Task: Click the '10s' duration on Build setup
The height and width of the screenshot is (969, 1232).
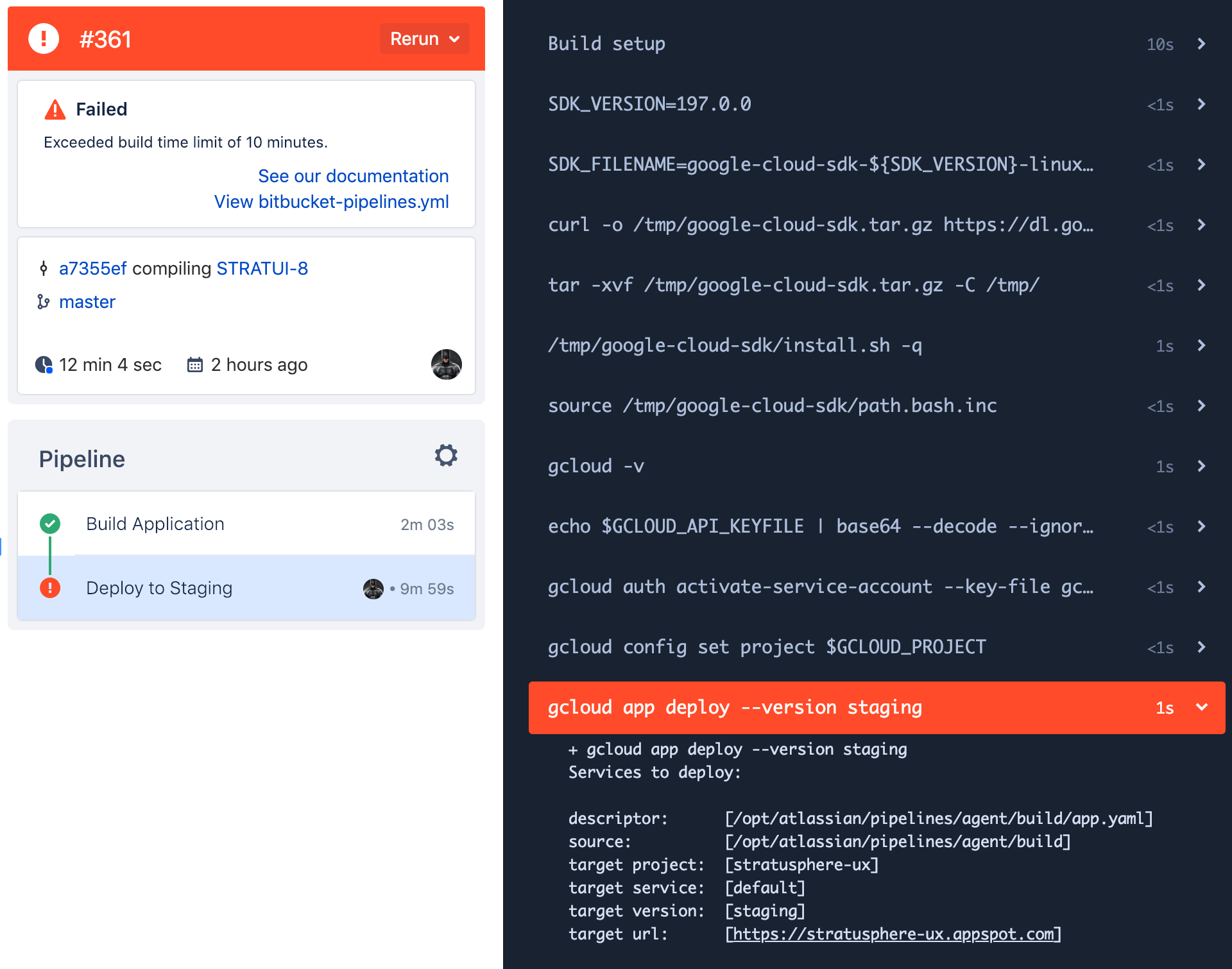Action: coord(1160,44)
